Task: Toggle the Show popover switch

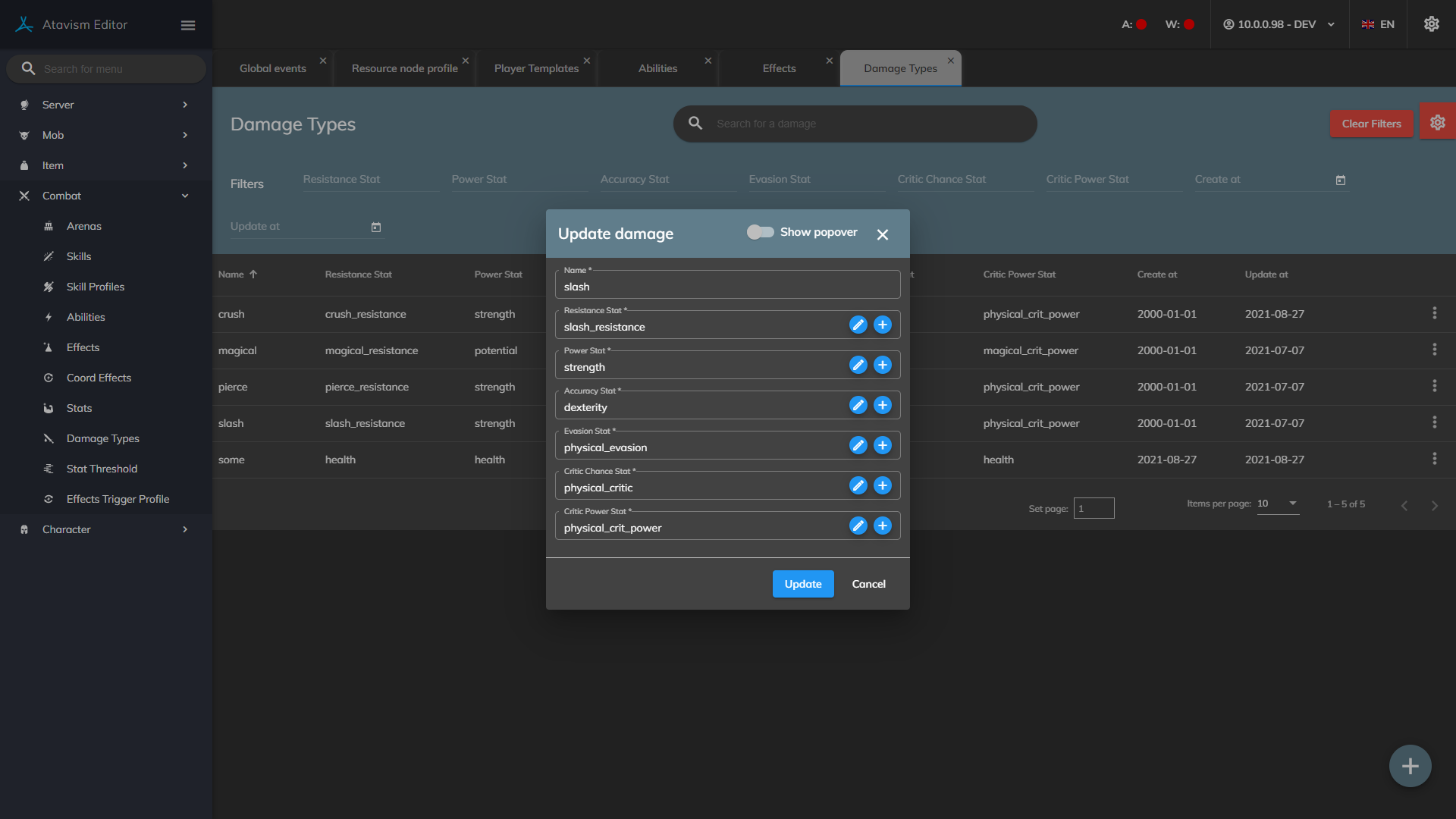Action: [x=760, y=232]
